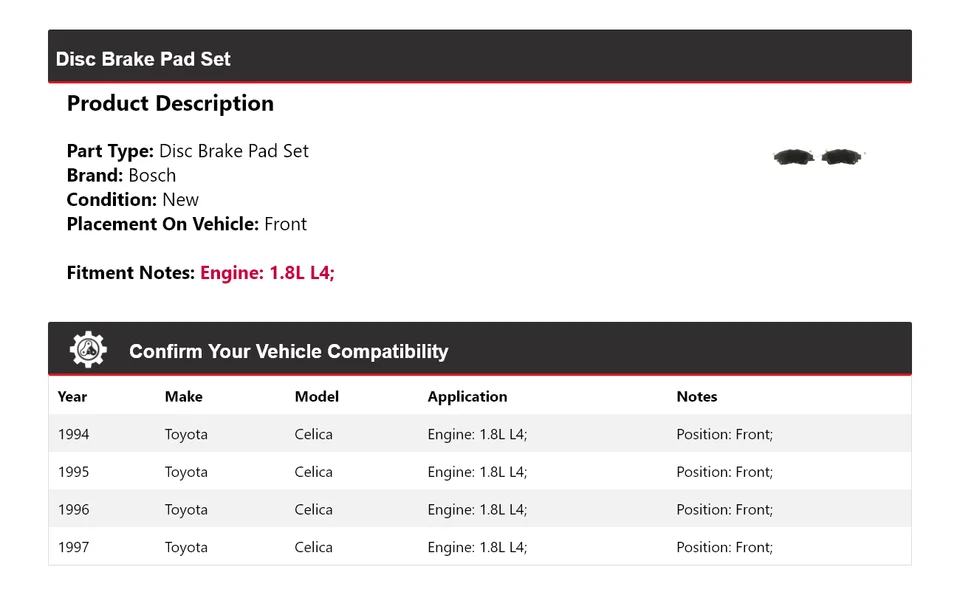Click Celica model in the 1996 row
Image resolution: width=960 pixels, height=595 pixels.
313,509
